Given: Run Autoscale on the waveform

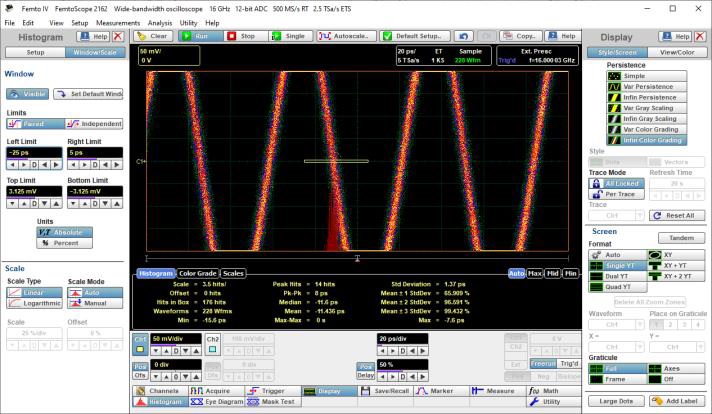Looking at the screenshot, I should pos(345,35).
